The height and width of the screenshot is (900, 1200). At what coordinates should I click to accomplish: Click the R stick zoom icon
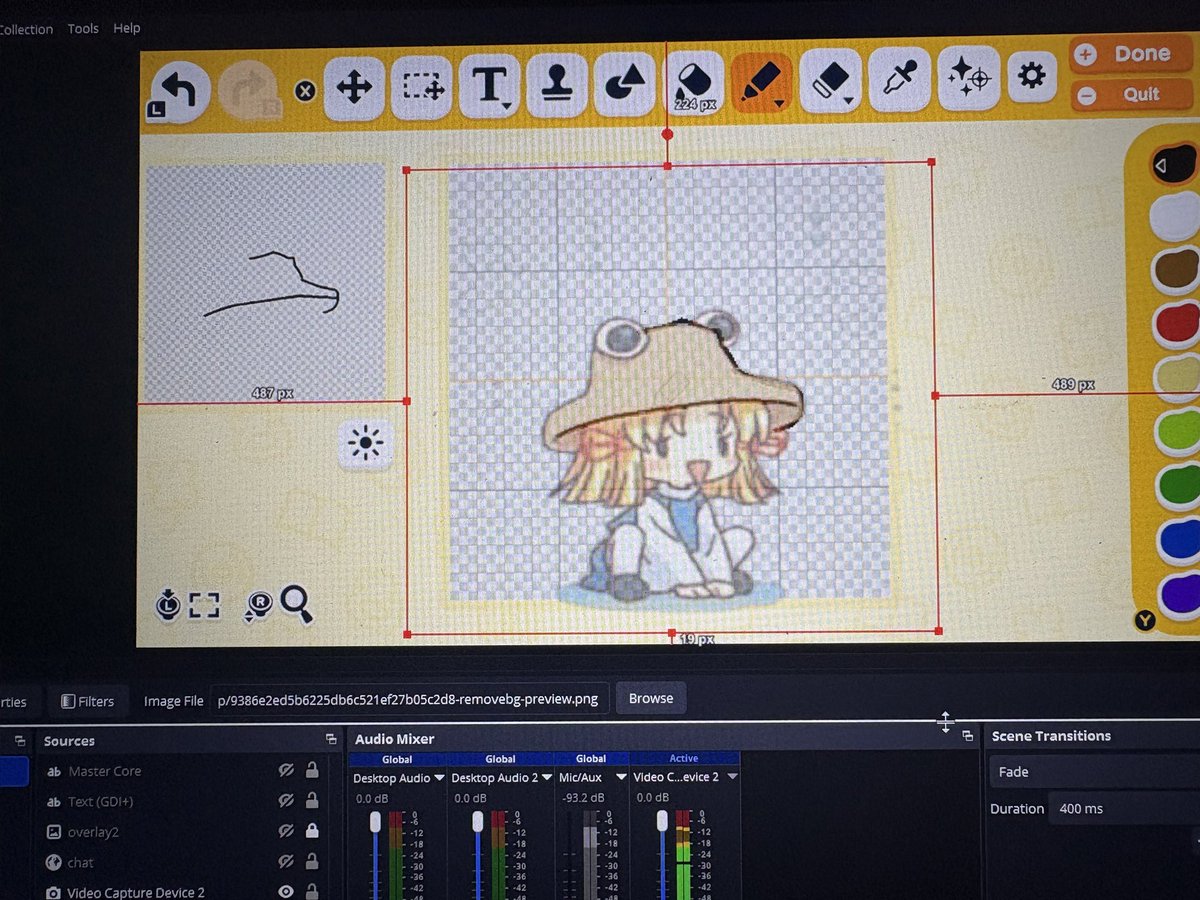(x=258, y=605)
